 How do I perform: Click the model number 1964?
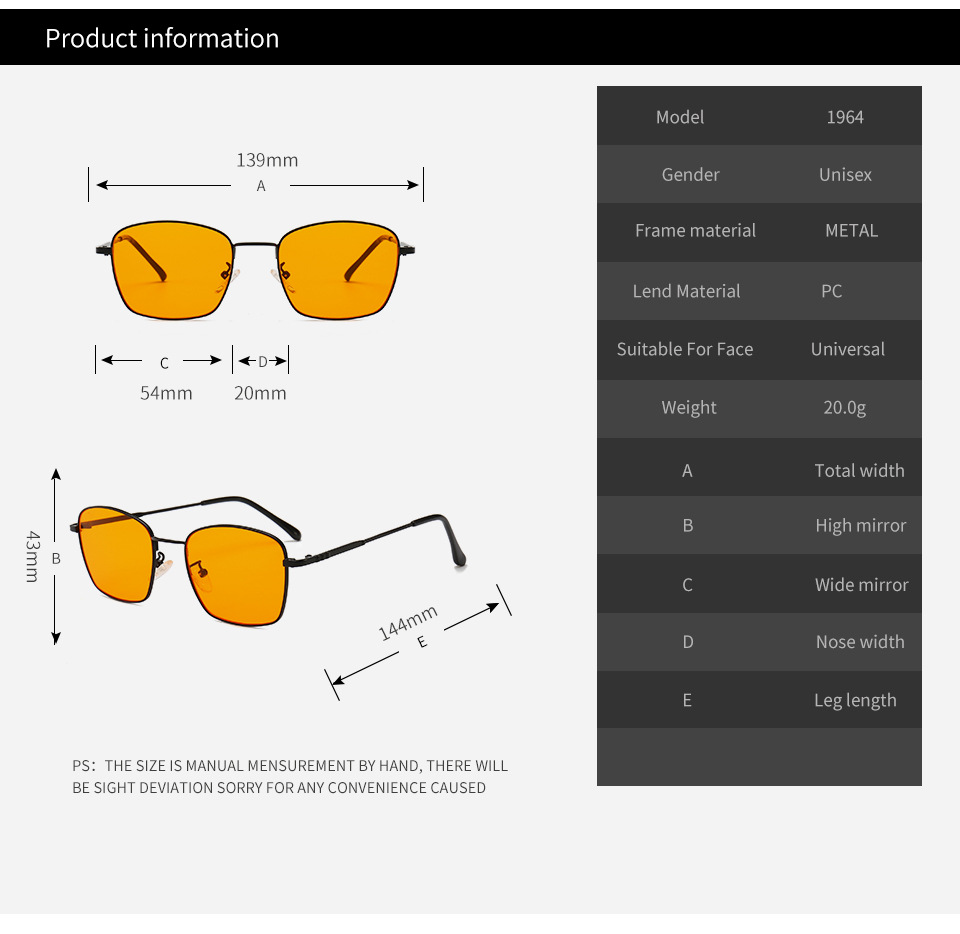[x=845, y=117]
